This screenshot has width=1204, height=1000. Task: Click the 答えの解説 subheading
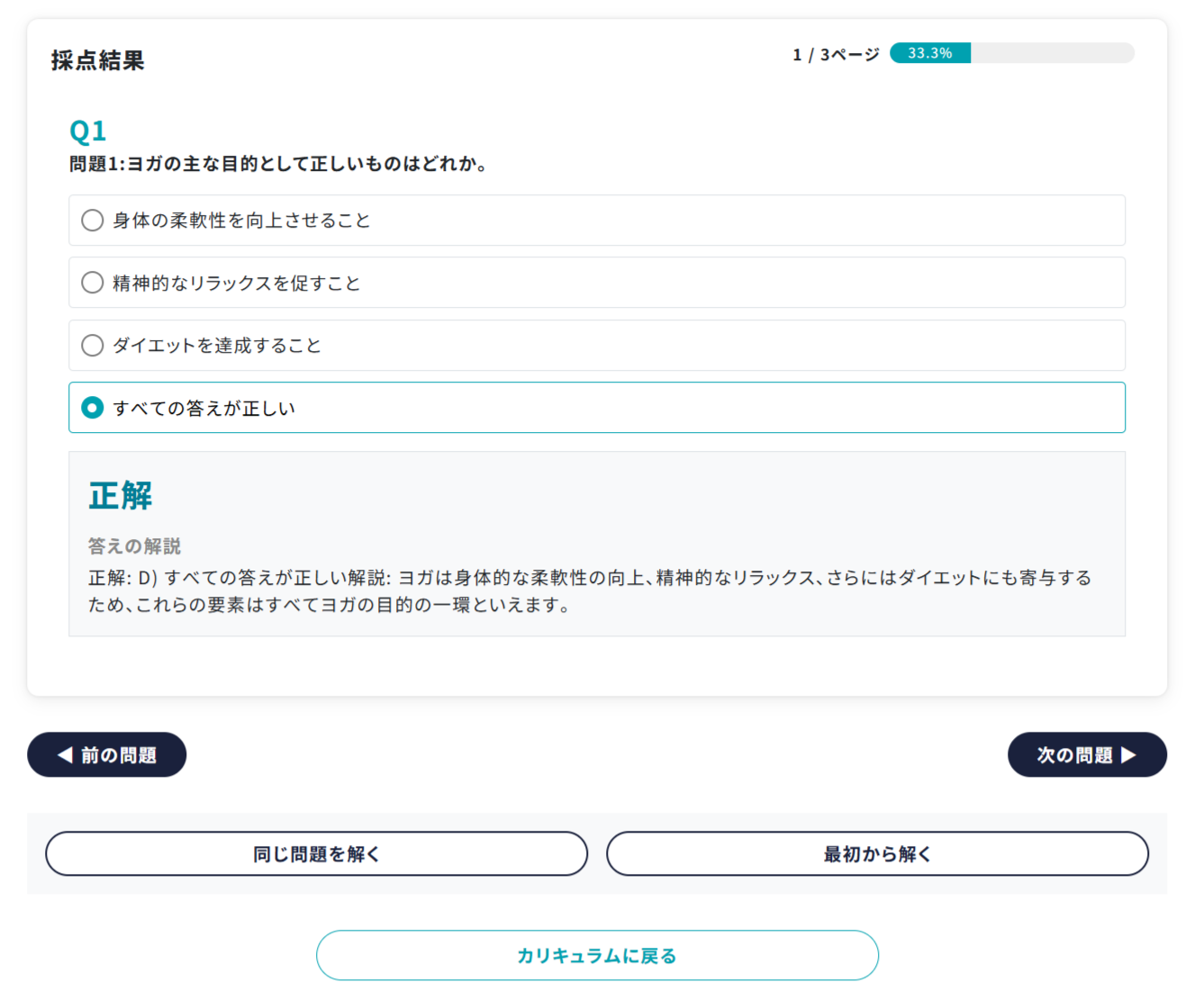(x=134, y=546)
